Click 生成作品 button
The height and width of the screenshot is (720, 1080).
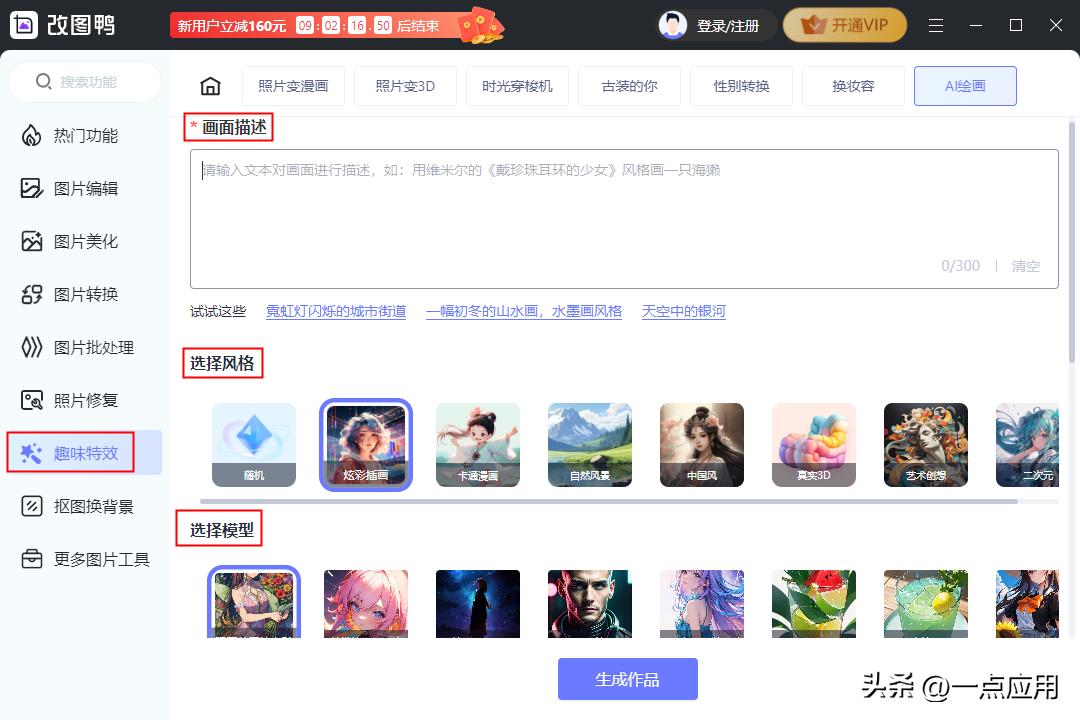click(627, 679)
